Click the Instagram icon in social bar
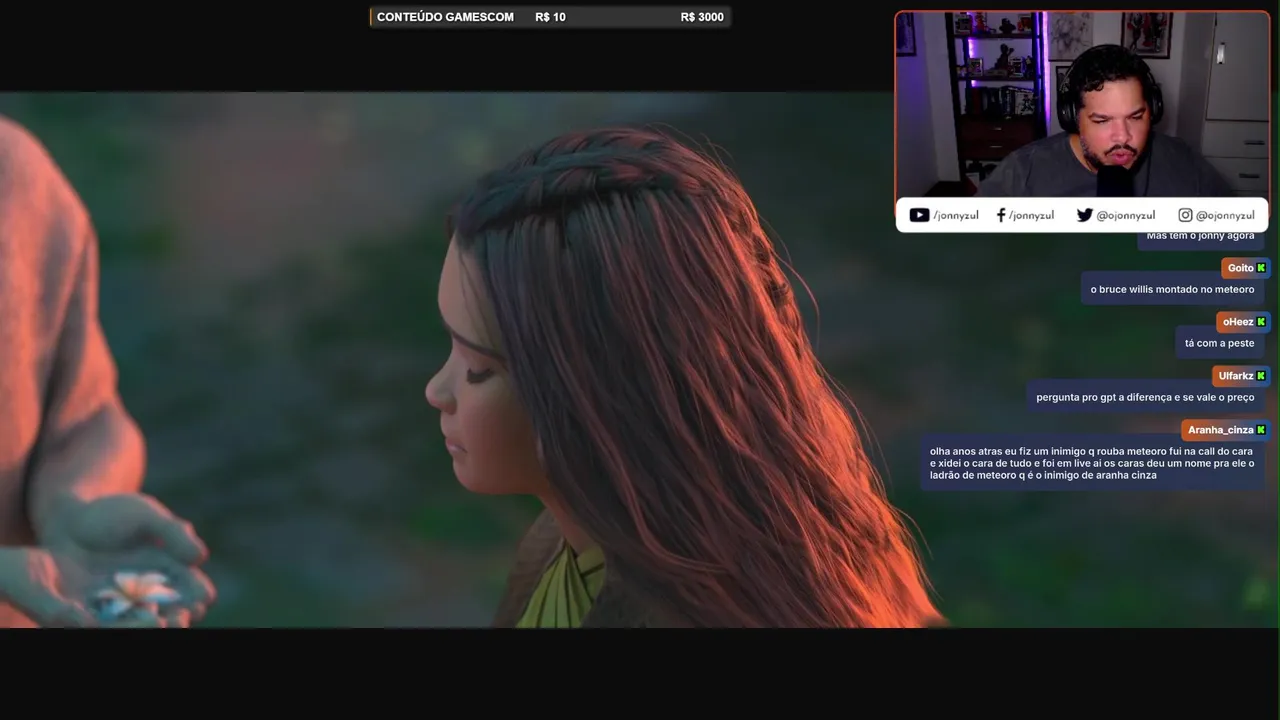Image resolution: width=1280 pixels, height=720 pixels. coord(1185,215)
